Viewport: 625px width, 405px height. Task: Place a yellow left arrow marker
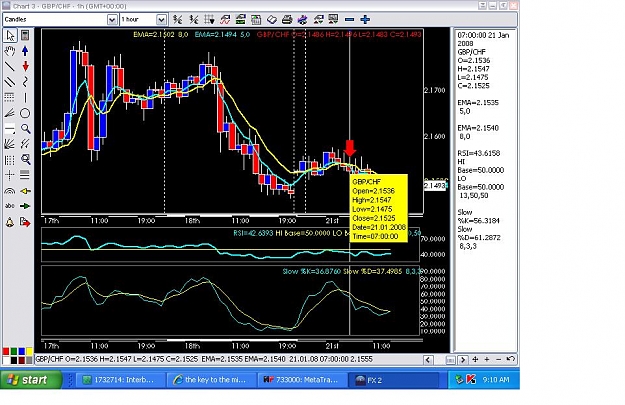25,191
